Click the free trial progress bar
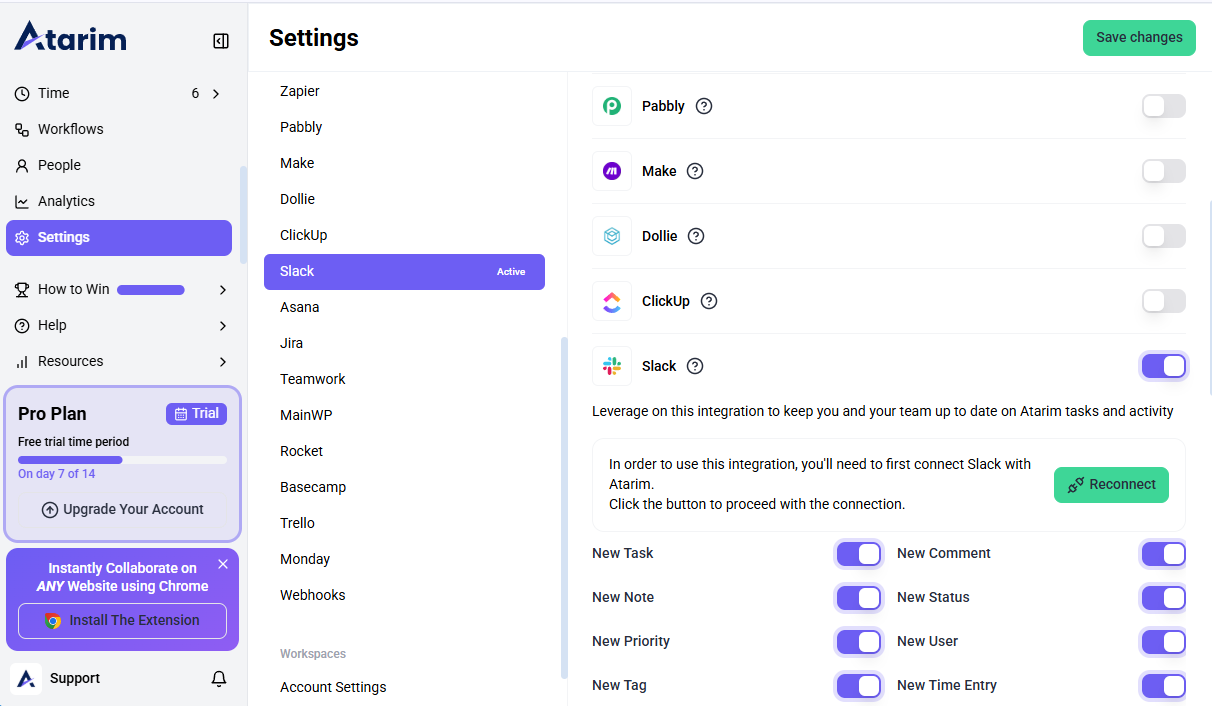The image size is (1212, 706). (122, 460)
